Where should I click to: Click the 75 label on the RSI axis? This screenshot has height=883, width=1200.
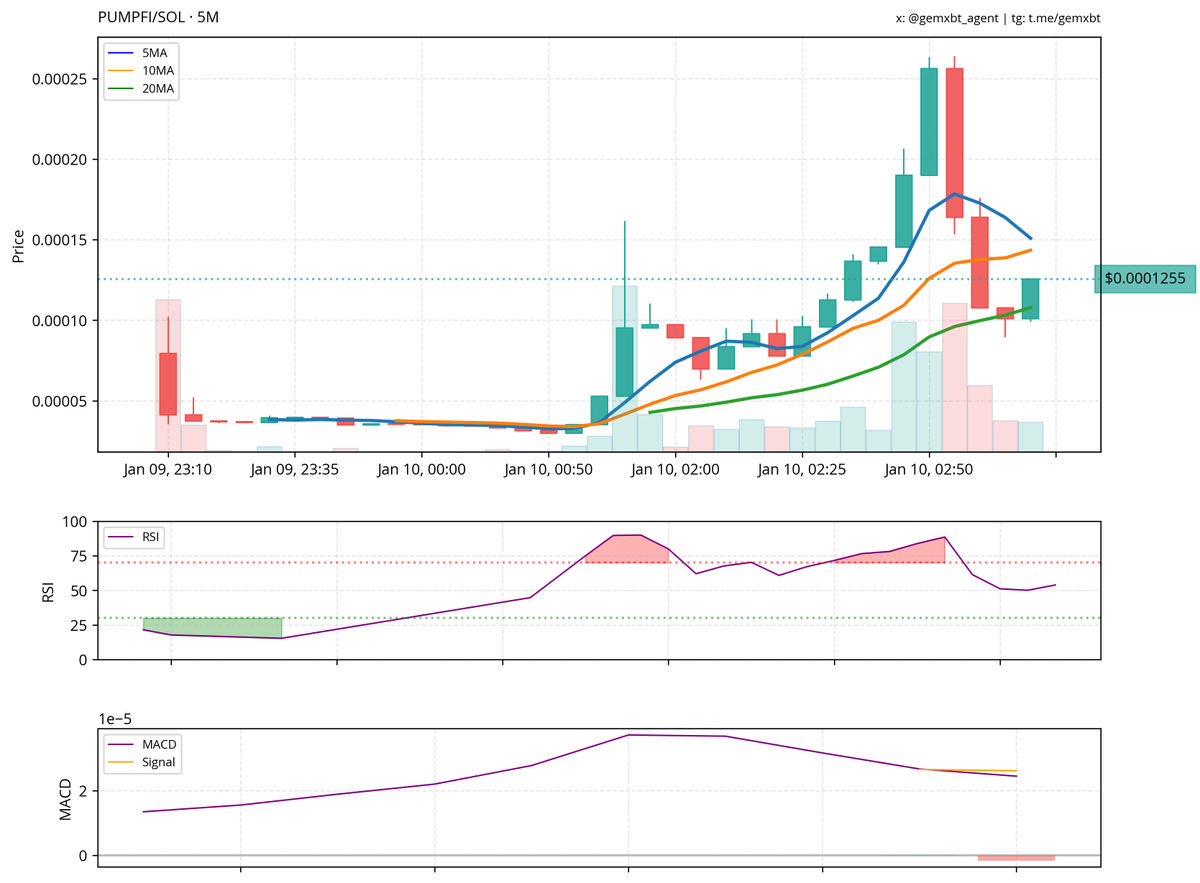coord(79,556)
